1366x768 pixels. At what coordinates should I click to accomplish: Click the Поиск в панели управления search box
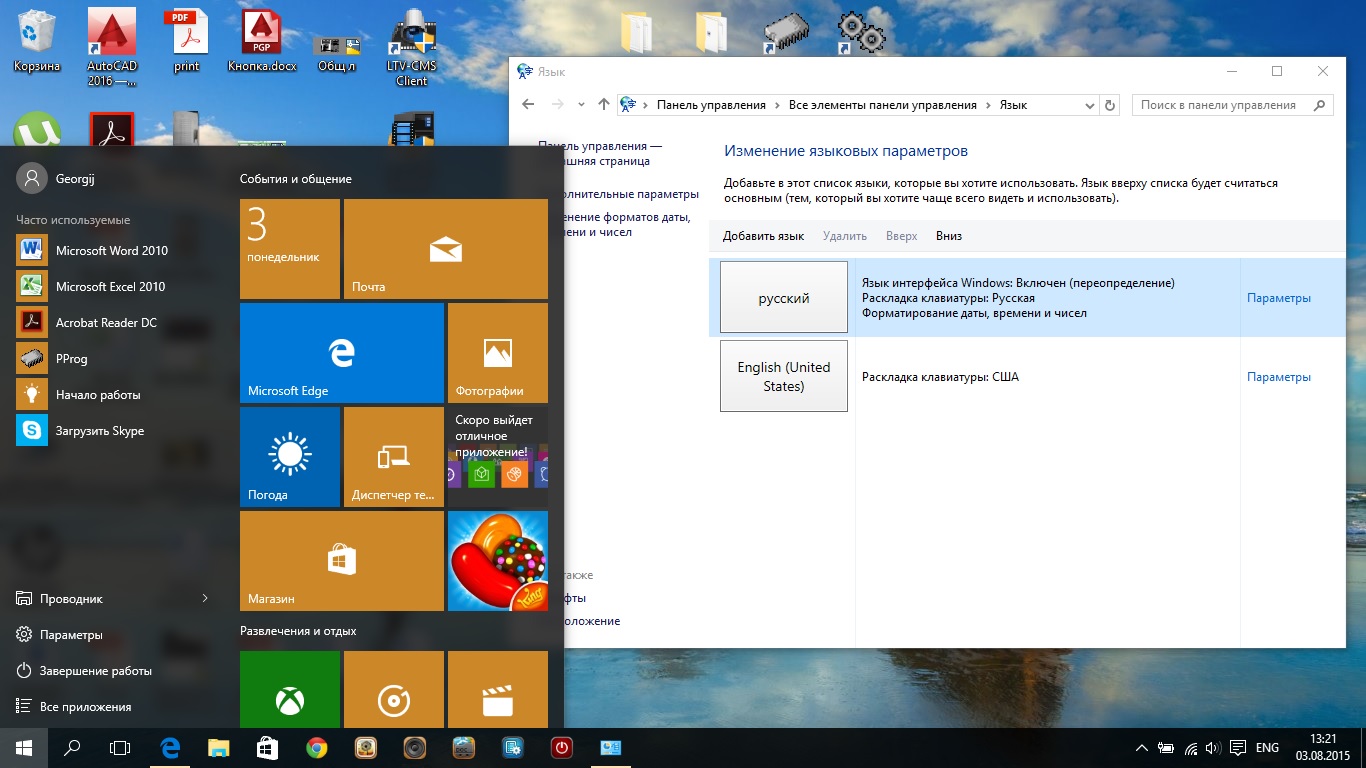click(x=1232, y=105)
